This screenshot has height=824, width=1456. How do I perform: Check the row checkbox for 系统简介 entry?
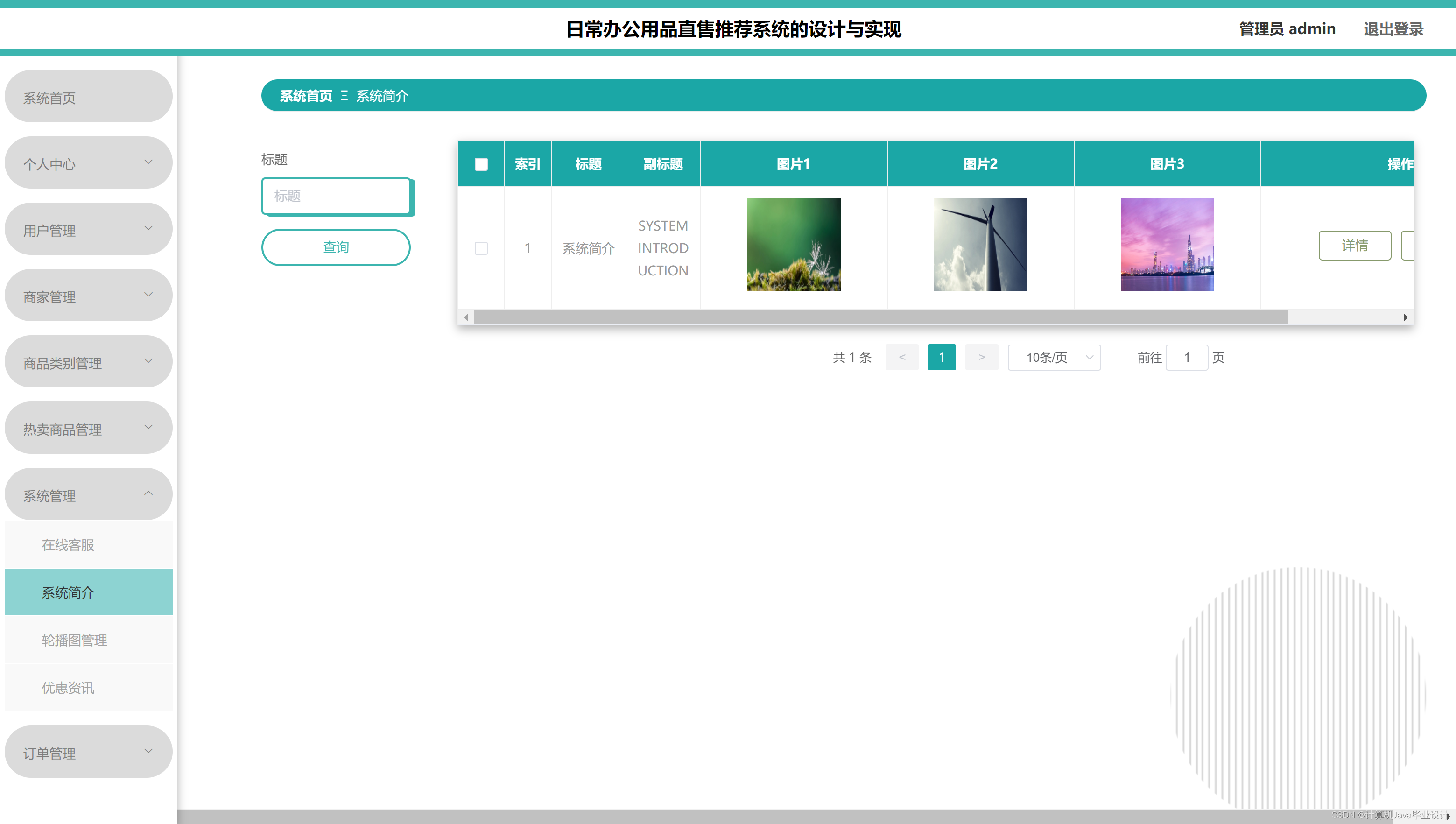pos(481,248)
